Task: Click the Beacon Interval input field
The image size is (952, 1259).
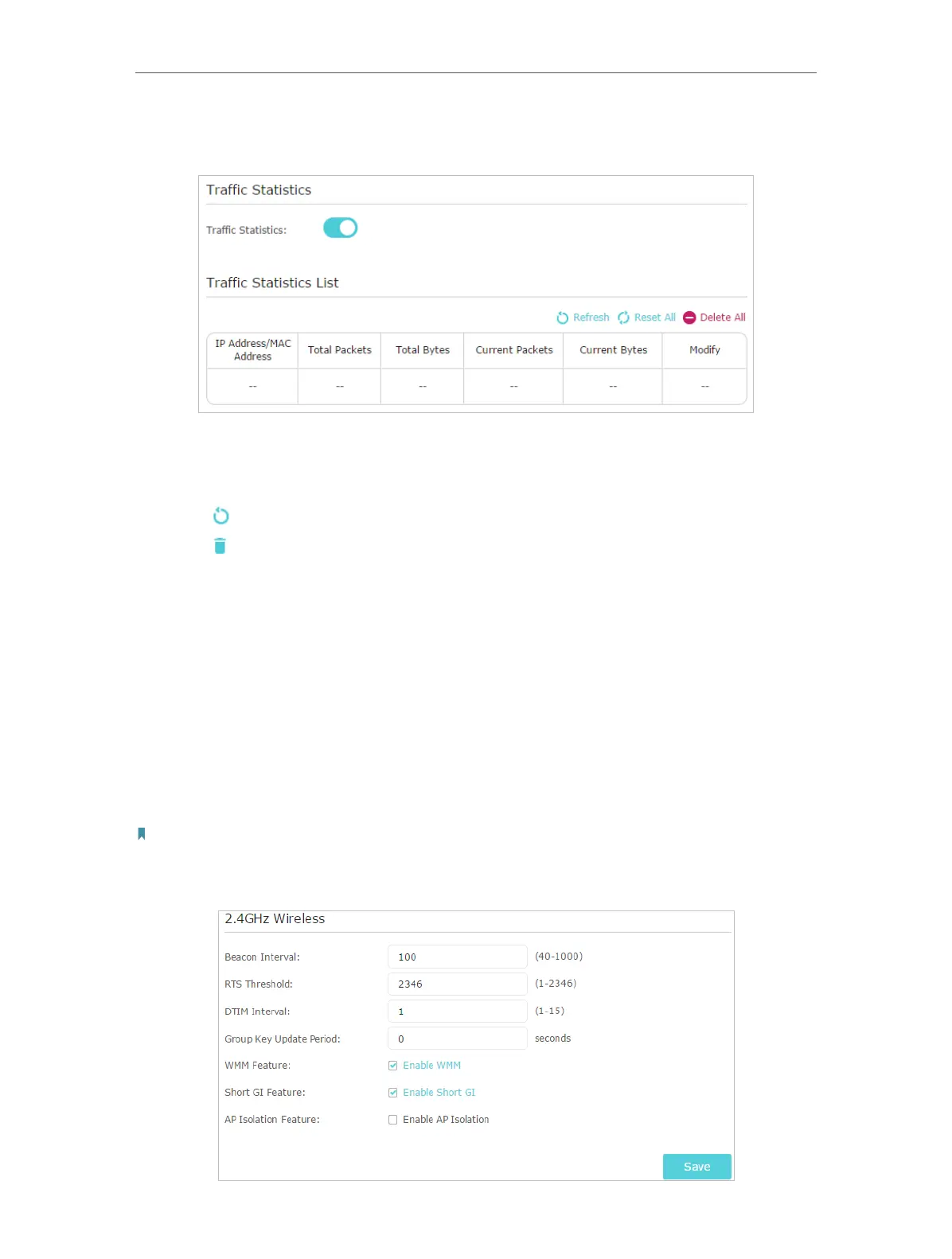Action: click(457, 957)
